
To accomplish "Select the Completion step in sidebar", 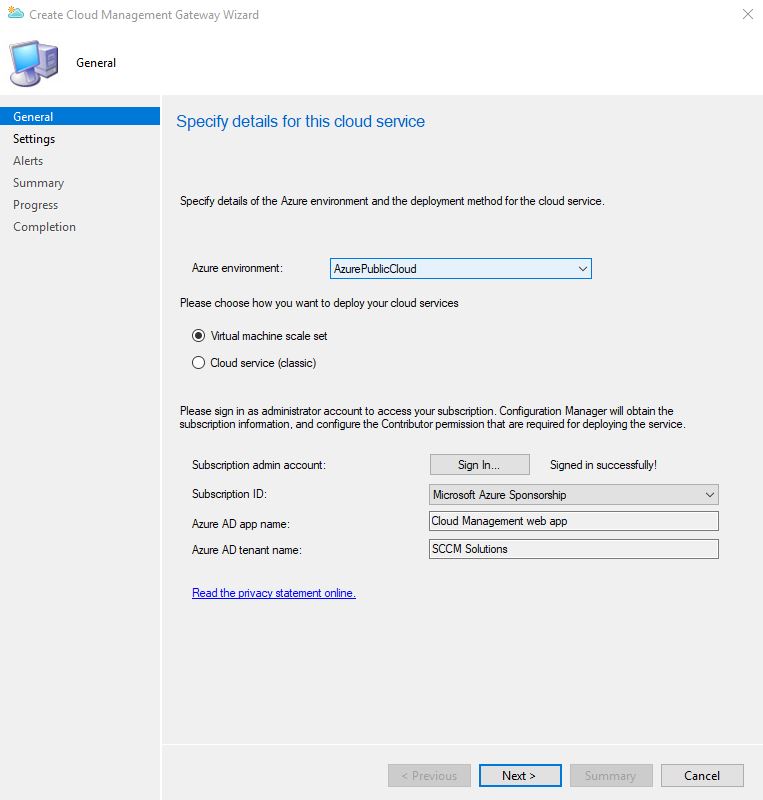I will pyautogui.click(x=44, y=227).
